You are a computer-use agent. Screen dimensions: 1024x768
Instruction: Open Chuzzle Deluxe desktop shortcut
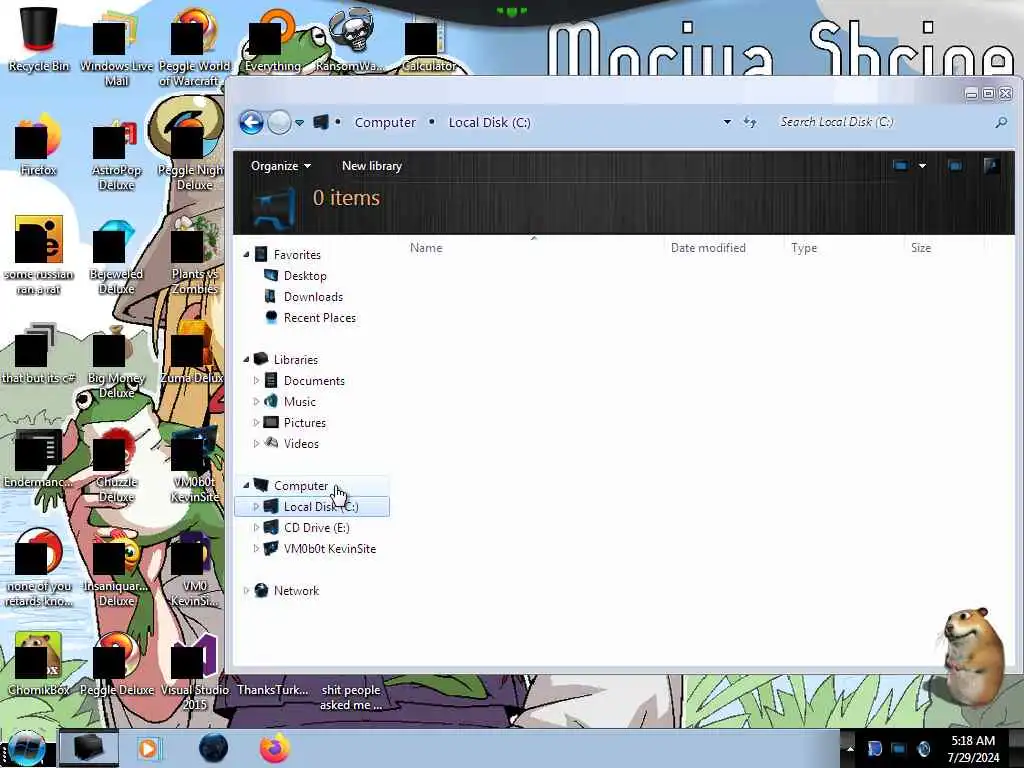tap(116, 465)
